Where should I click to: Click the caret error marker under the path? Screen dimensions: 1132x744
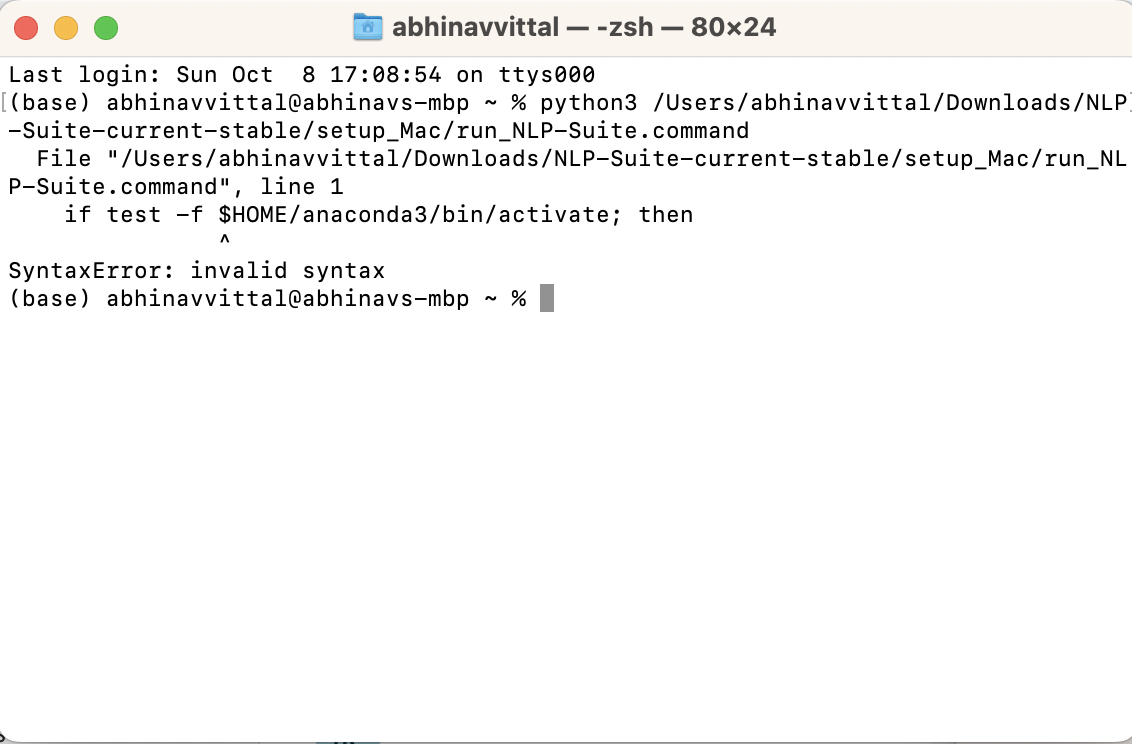pos(225,240)
